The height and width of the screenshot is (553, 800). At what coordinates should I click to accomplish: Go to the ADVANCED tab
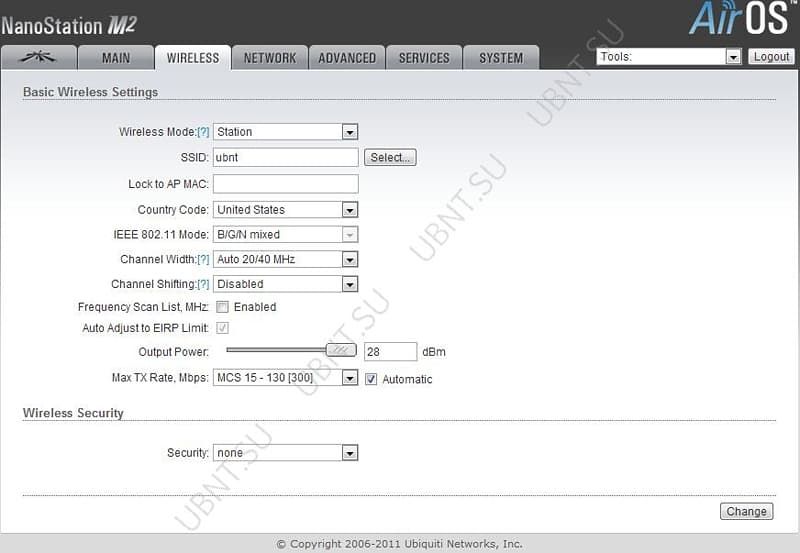pos(347,58)
